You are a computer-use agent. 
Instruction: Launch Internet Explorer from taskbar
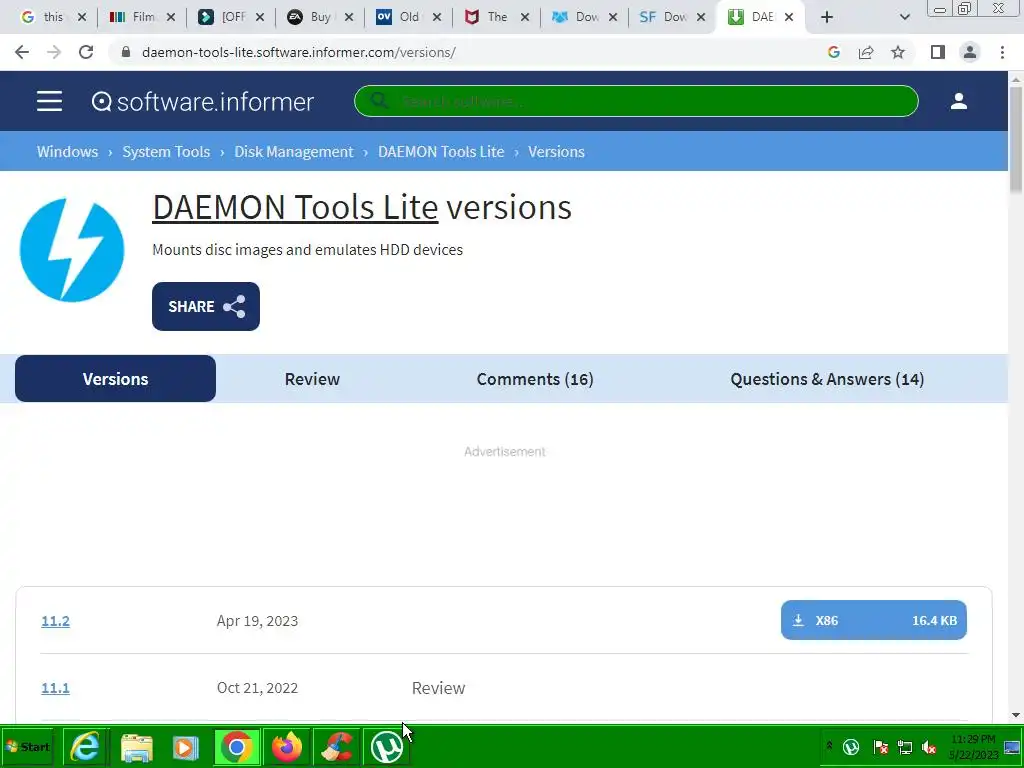point(85,746)
